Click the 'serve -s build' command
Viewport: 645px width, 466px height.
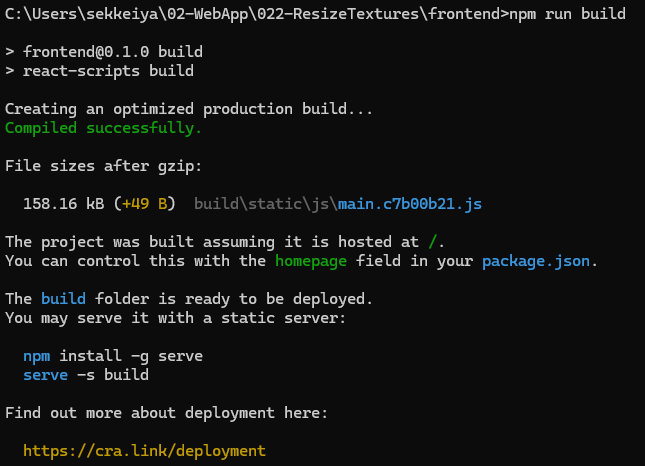85,374
